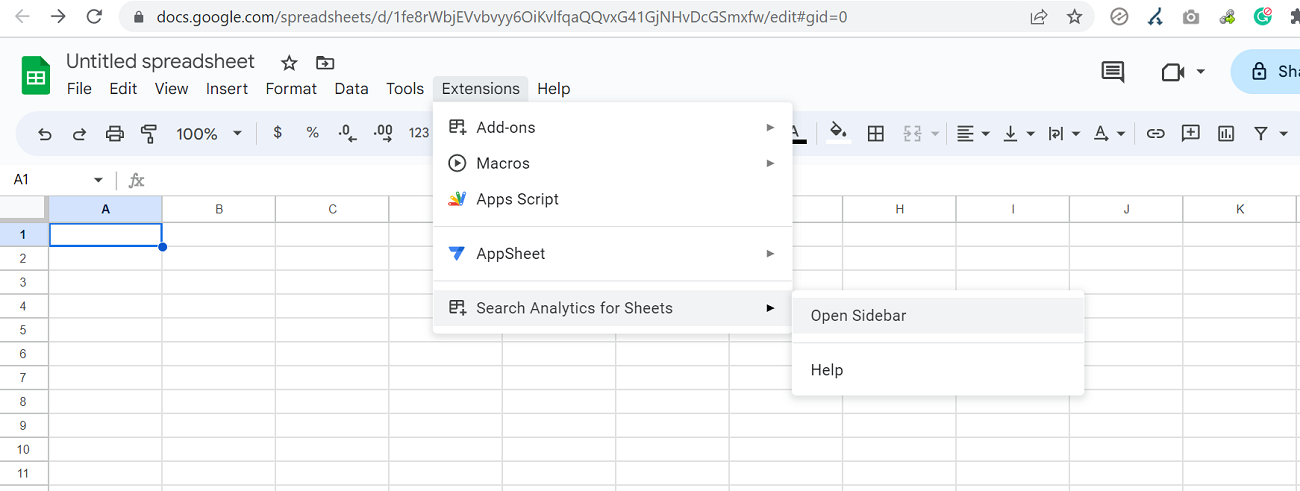
Task: Open vertical align options
Action: (1018, 133)
